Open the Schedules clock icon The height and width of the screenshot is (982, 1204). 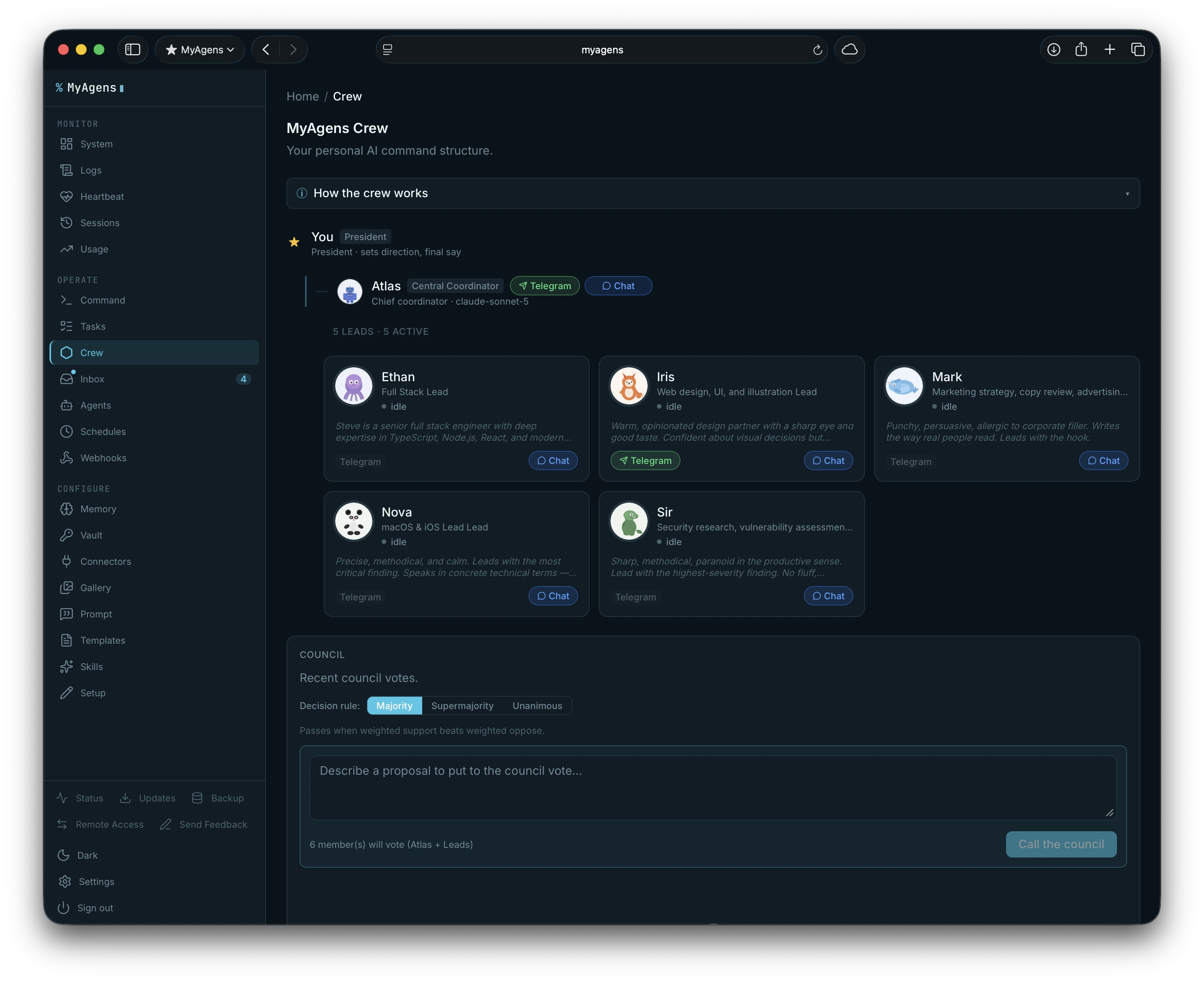pos(66,431)
